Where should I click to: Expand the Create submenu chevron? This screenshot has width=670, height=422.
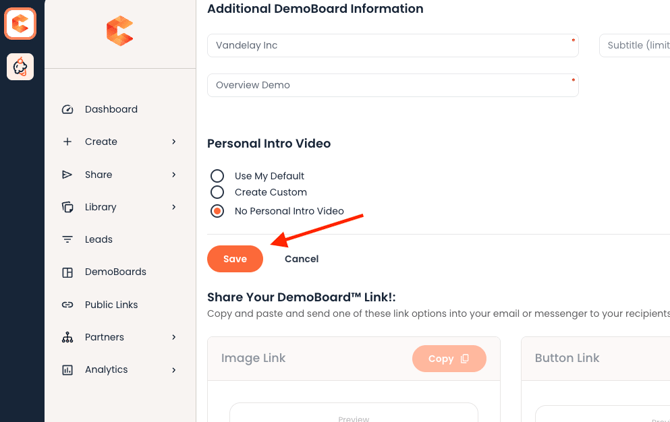coord(174,142)
